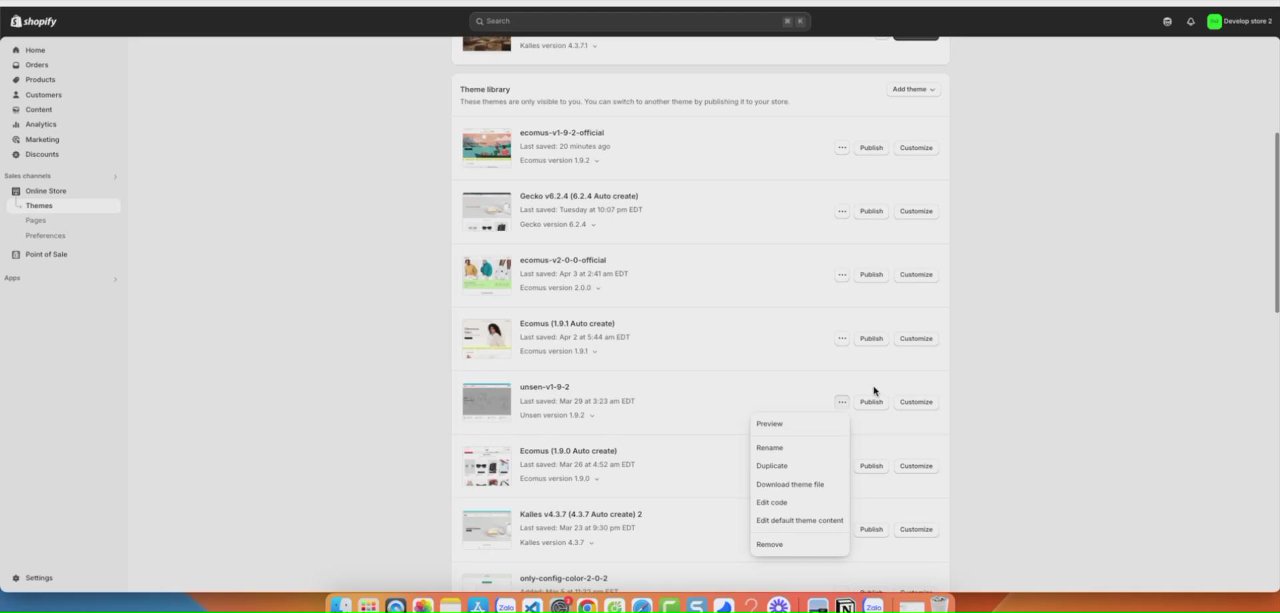Open more actions for ecomus-v2-0-0-official

(x=842, y=275)
